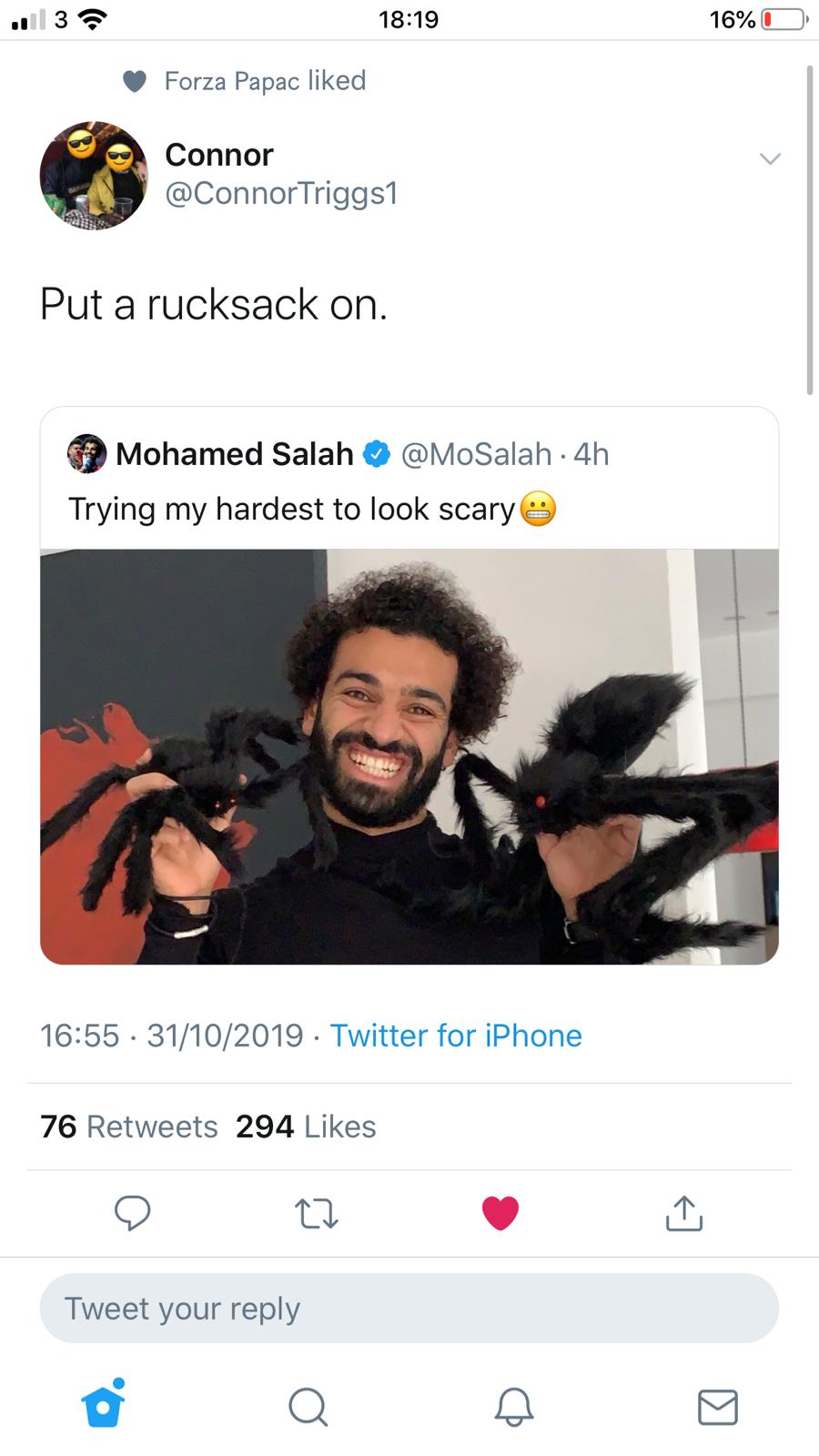The image size is (819, 1456).
Task: Open the Twitter for iPhone link
Action: pos(455,1036)
